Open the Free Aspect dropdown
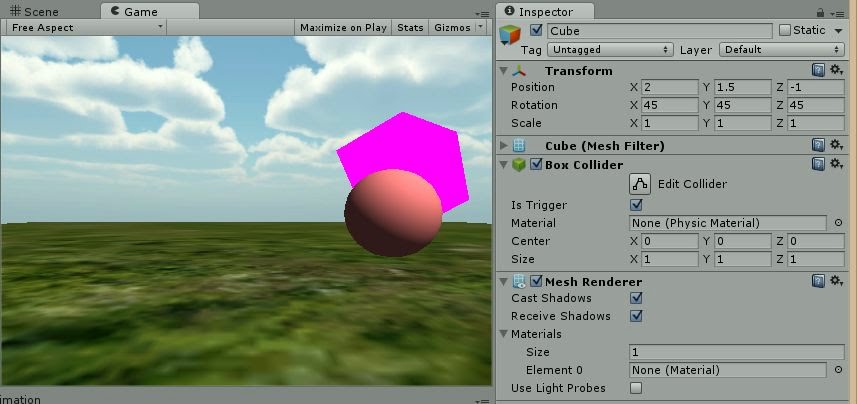 (x=86, y=27)
